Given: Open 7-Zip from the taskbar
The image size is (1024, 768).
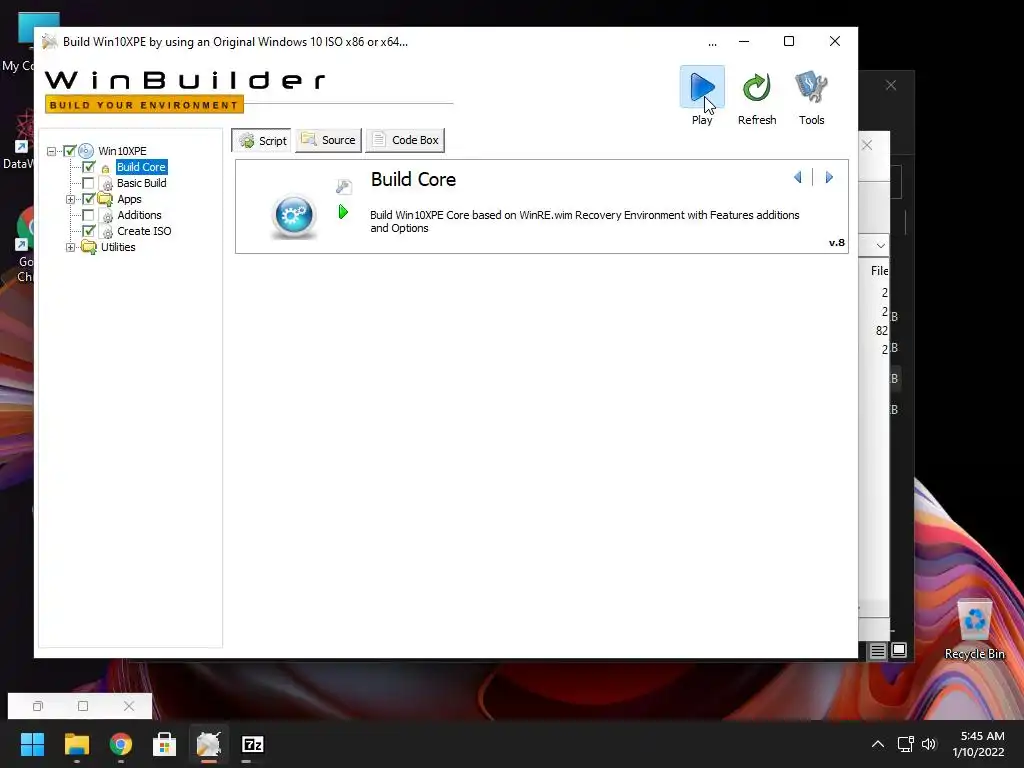Looking at the screenshot, I should click(253, 744).
